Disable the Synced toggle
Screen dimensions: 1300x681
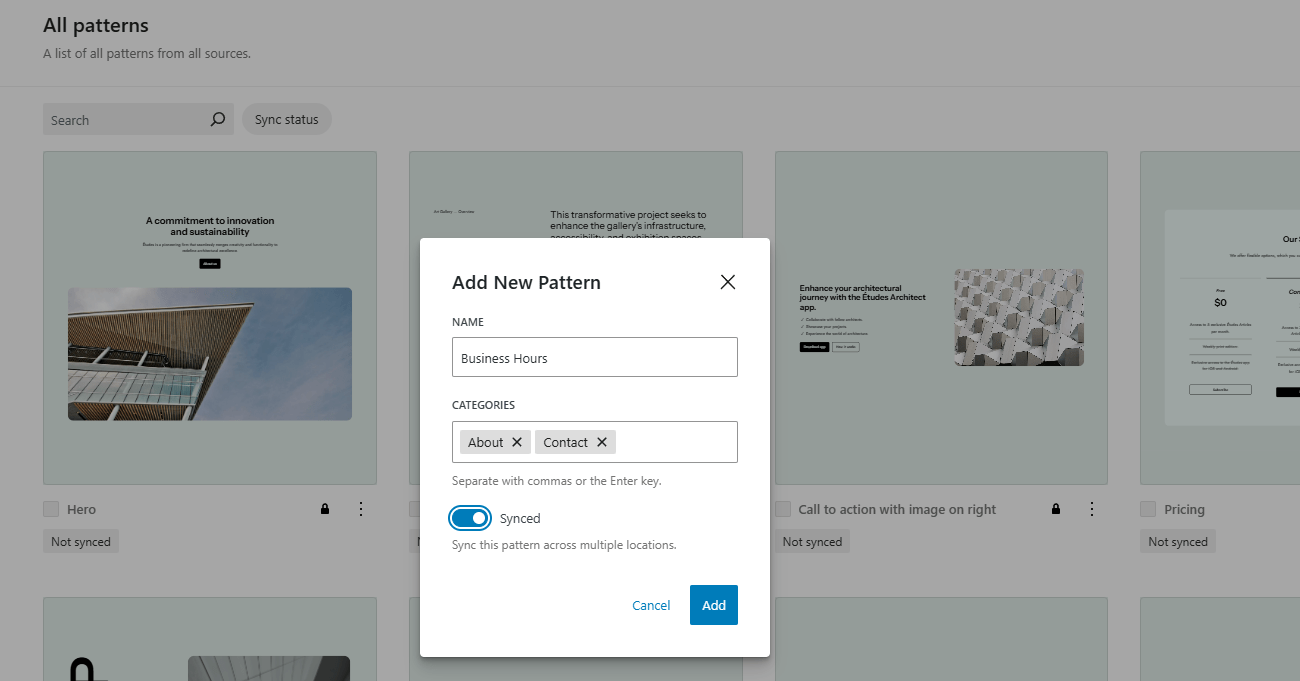click(470, 518)
